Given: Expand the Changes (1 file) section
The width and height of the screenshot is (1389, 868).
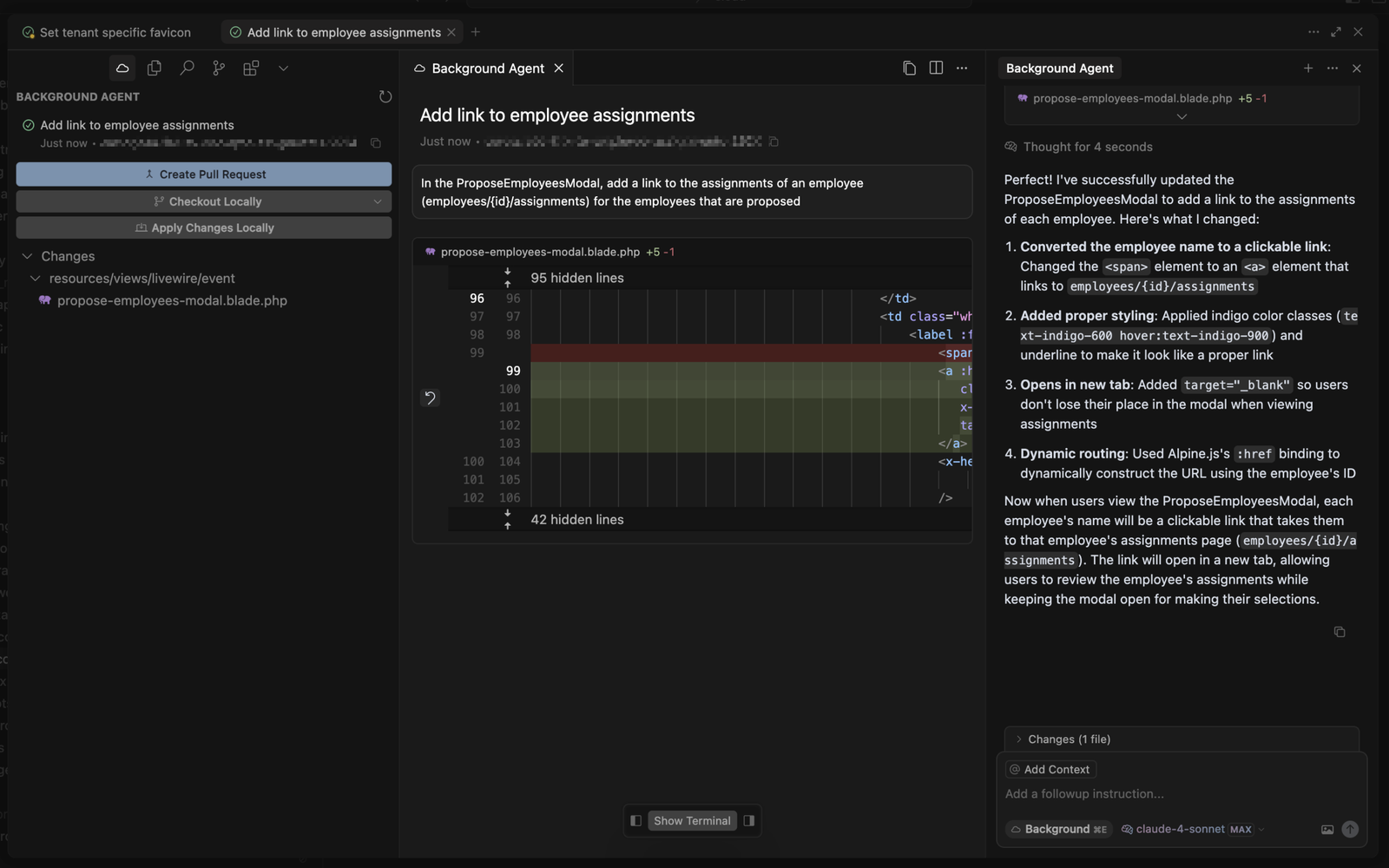Looking at the screenshot, I should click(1068, 740).
